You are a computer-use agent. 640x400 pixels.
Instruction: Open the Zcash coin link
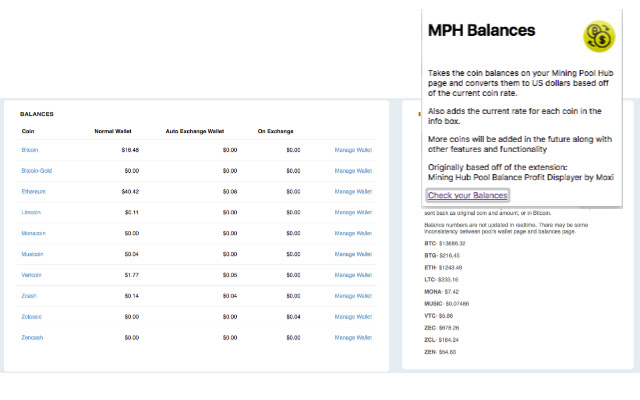pos(29,296)
